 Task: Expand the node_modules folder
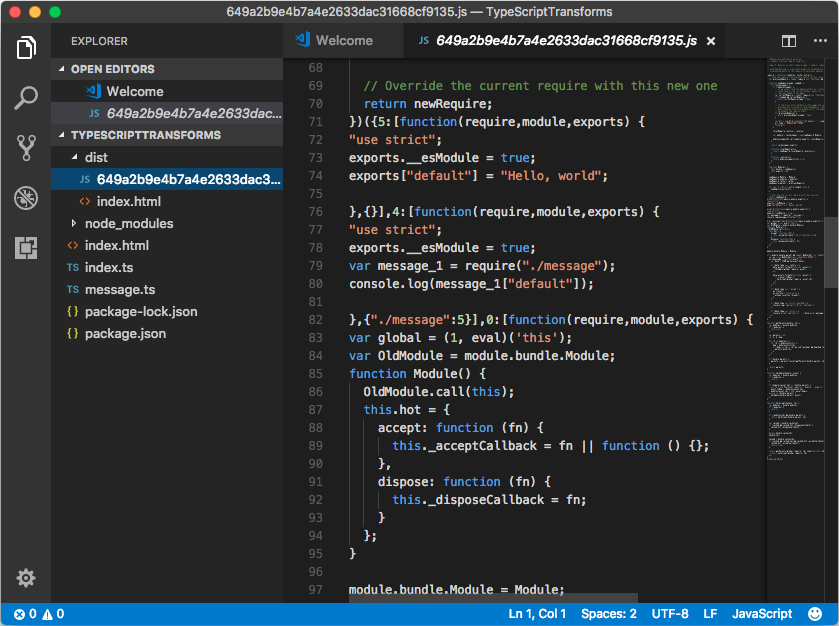pyautogui.click(x=74, y=223)
